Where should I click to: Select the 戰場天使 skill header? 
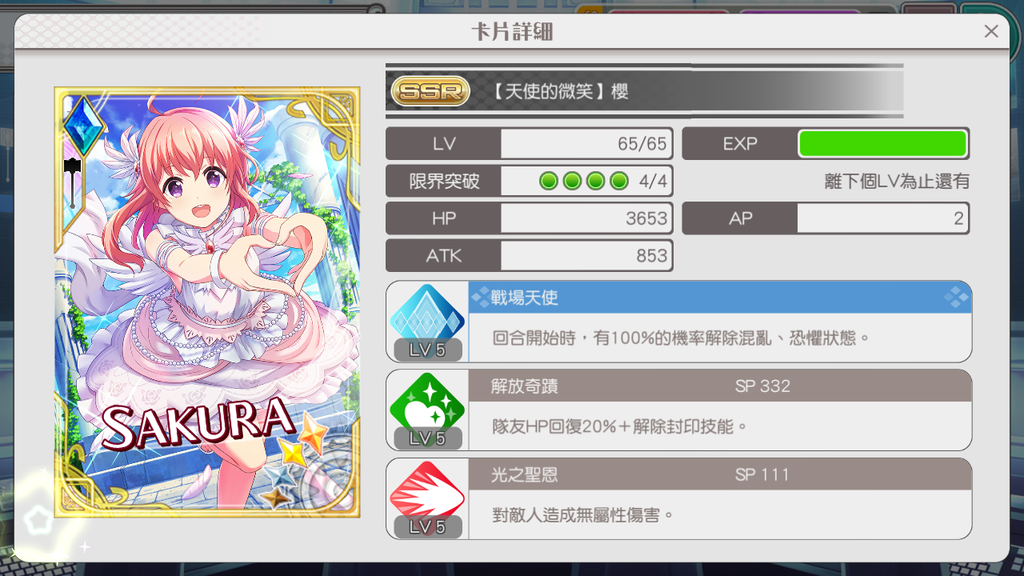click(720, 297)
